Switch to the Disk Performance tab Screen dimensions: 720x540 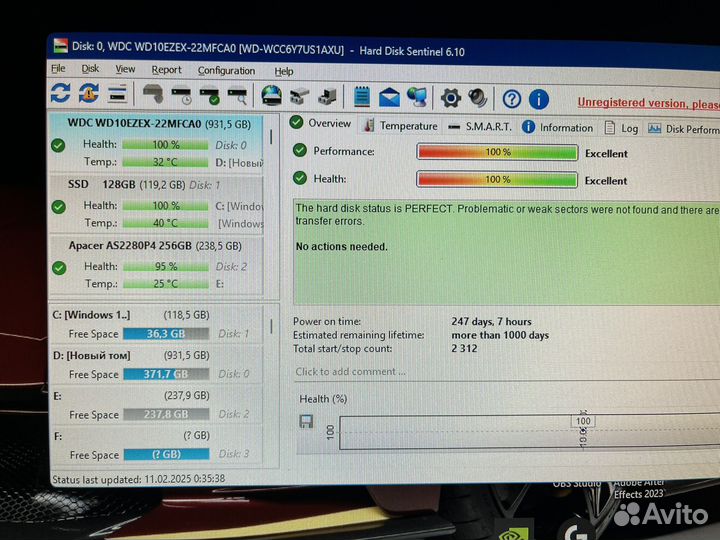pyautogui.click(x=683, y=129)
